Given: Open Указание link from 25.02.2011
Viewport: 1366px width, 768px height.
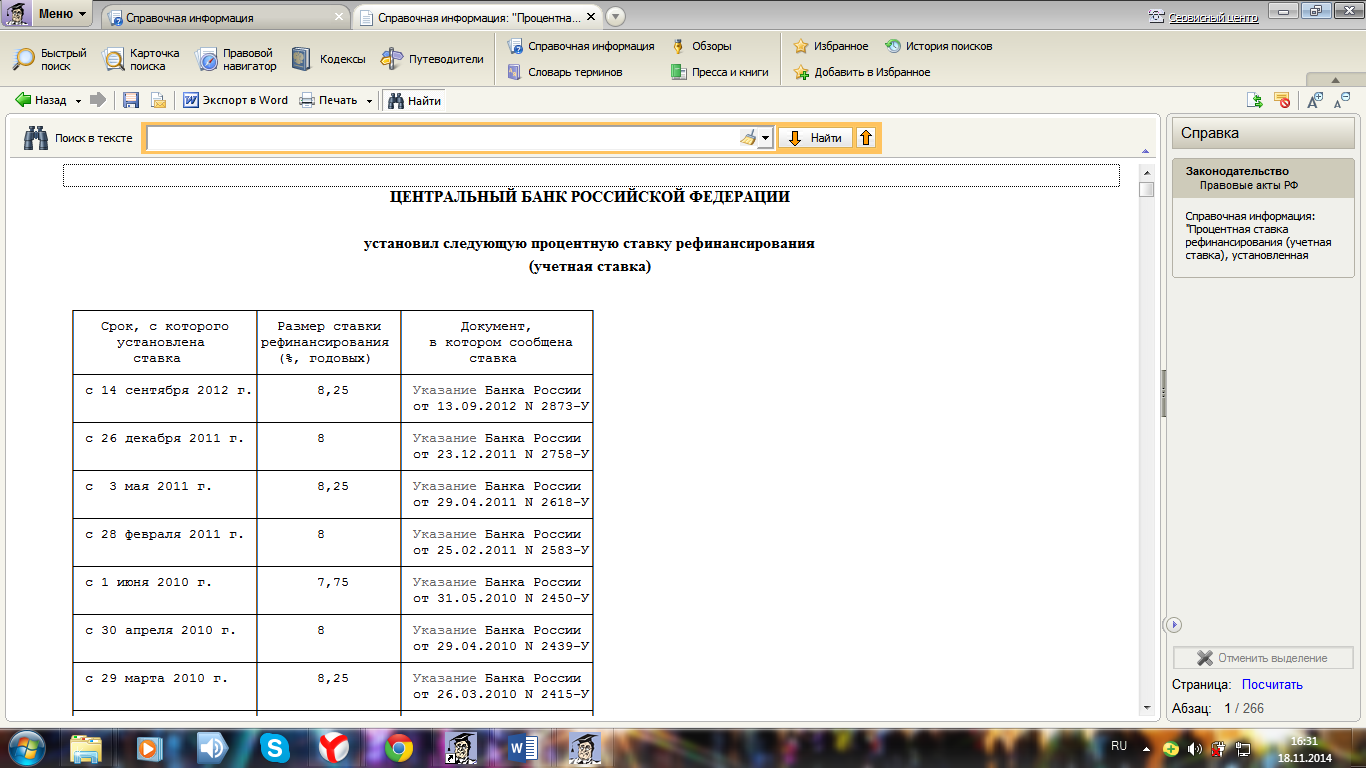Looking at the screenshot, I should click(444, 534).
